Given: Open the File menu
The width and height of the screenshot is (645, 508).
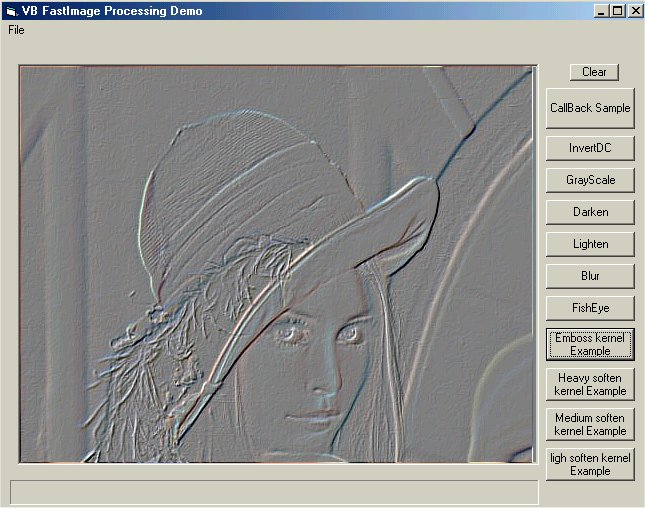Looking at the screenshot, I should [16, 30].
